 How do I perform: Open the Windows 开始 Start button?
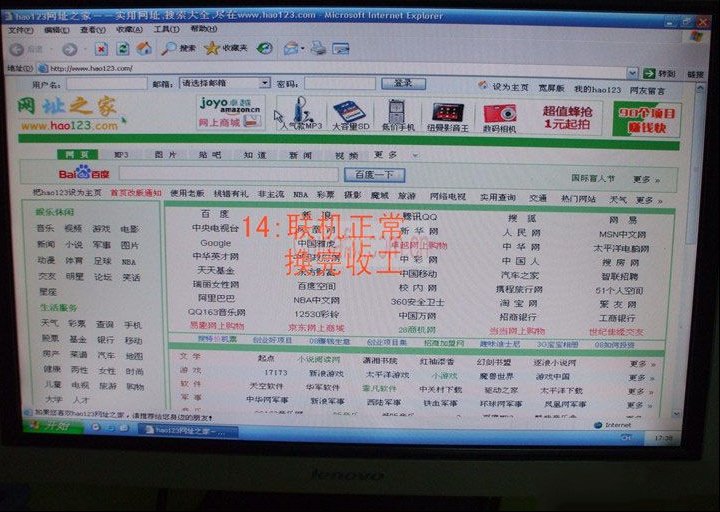(x=54, y=426)
